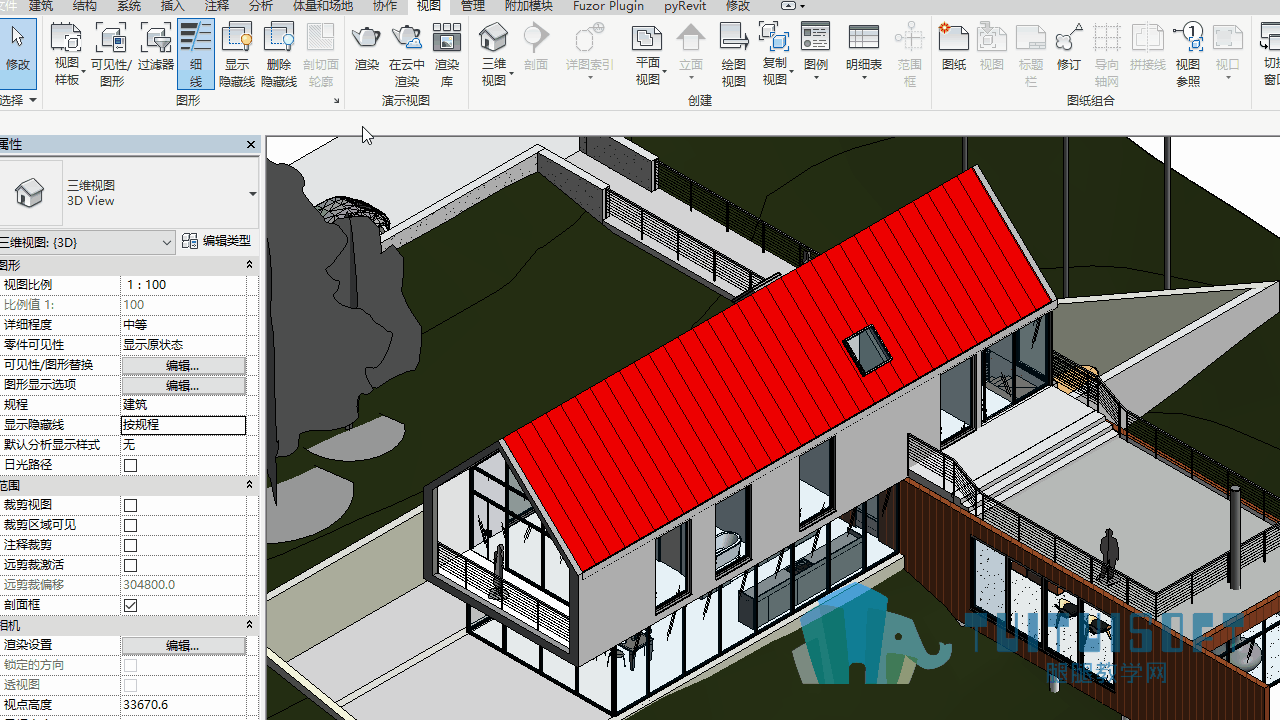Open the 三维视图: {3D} instance dropdown
This screenshot has width=1280, height=720.
coord(167,242)
